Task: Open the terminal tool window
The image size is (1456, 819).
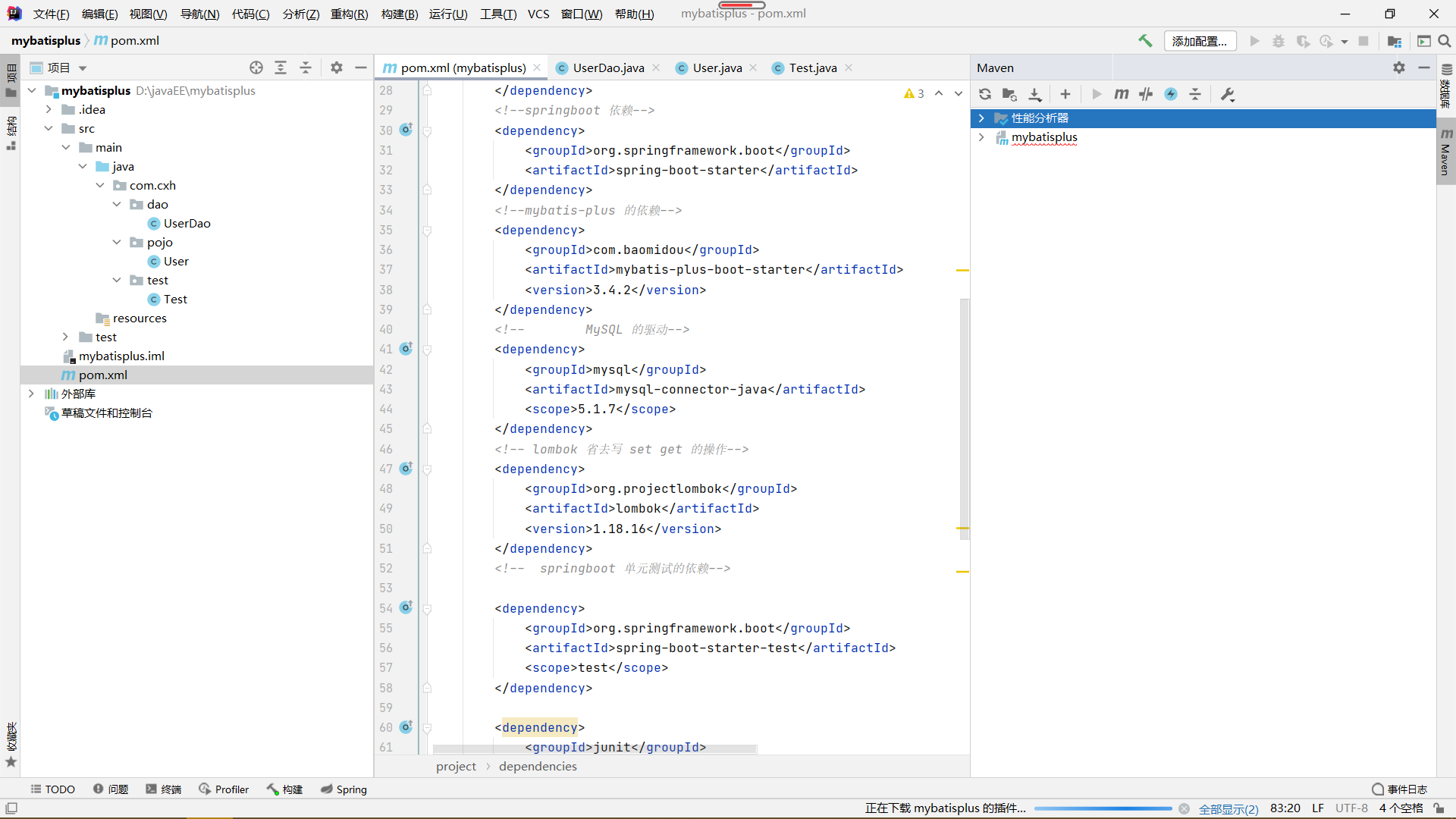Action: (x=164, y=789)
